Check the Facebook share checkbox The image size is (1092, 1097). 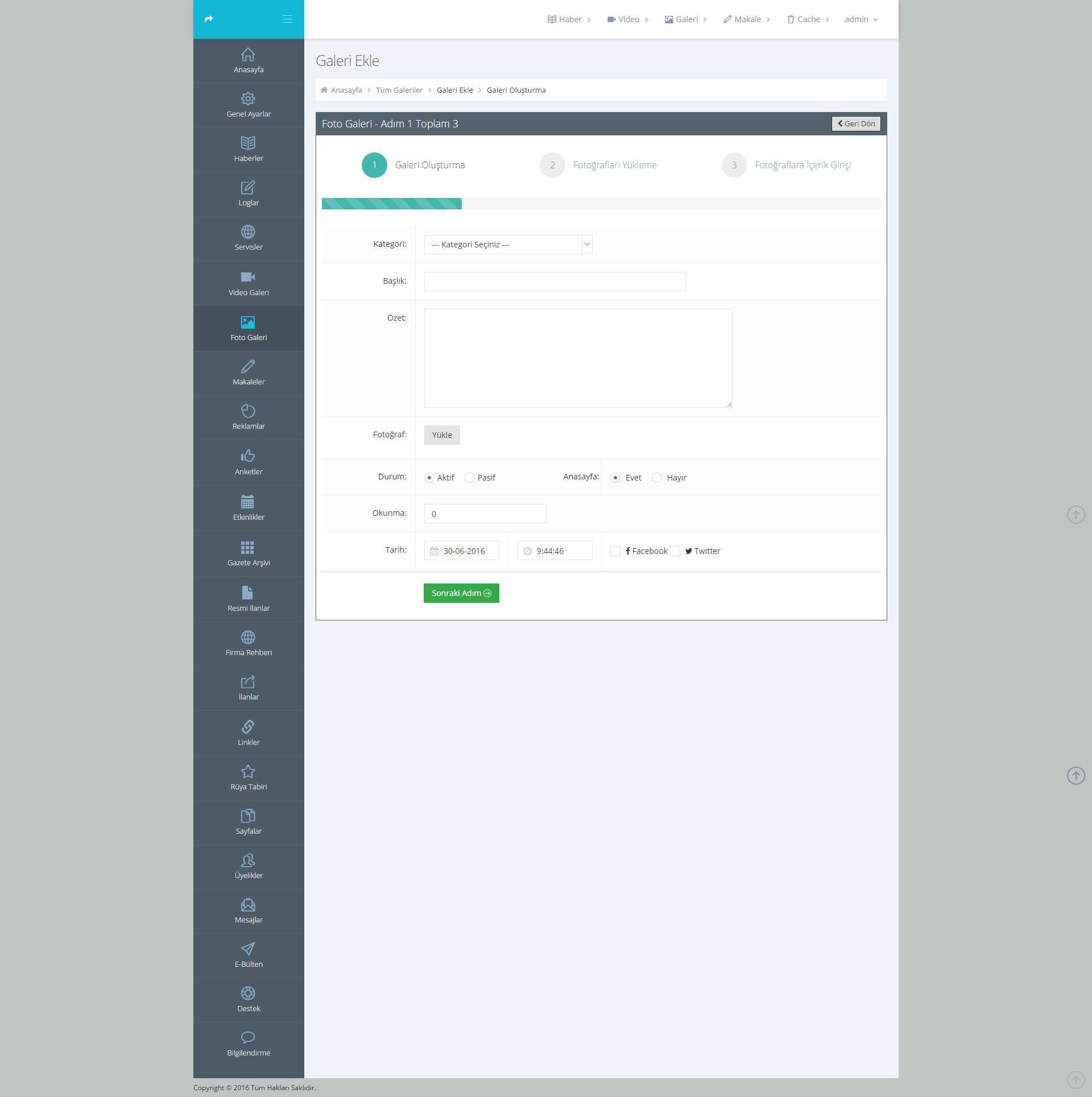(x=615, y=551)
